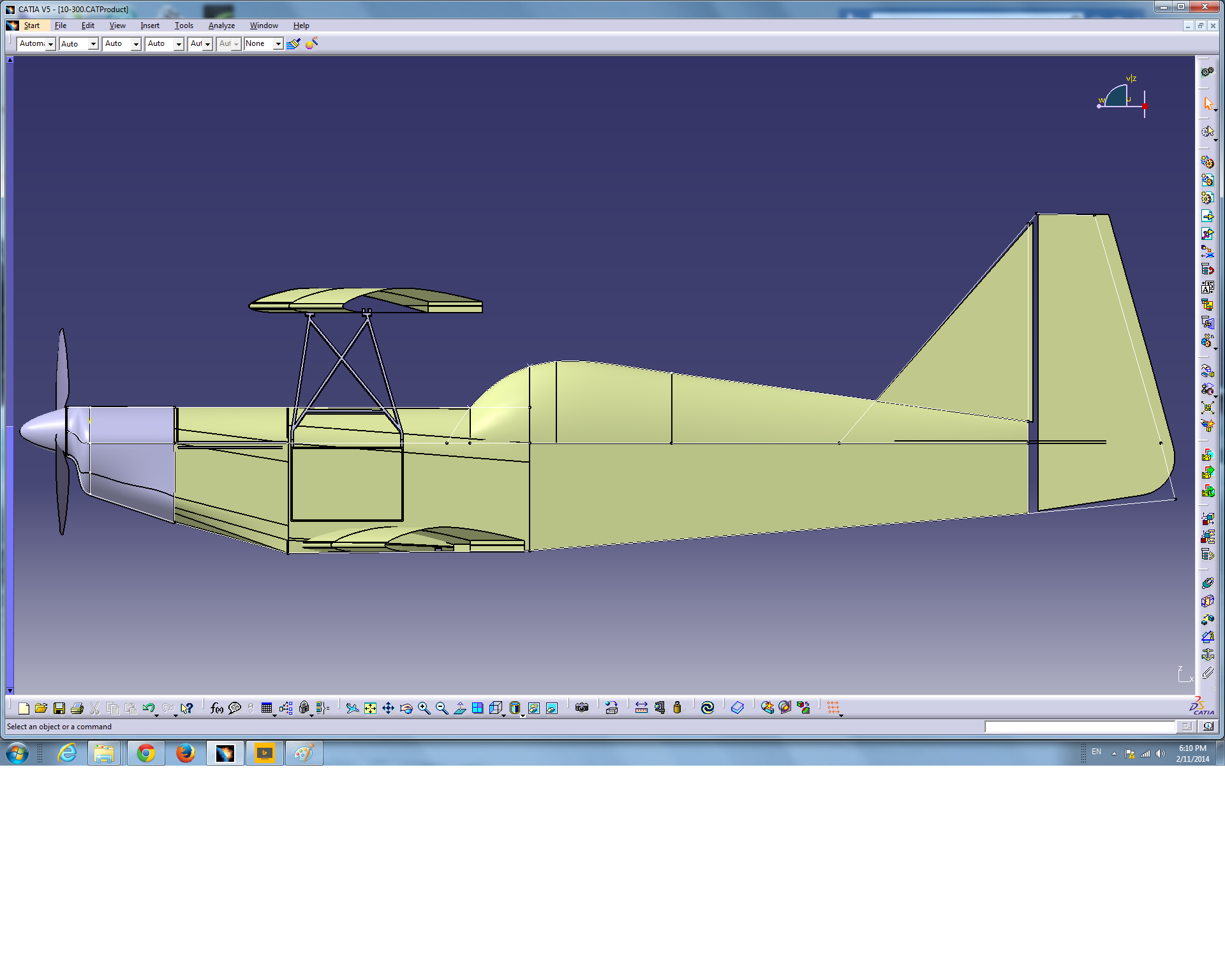Click the Zoom In magnifier
Screen dimensions: 1225x980
tap(424, 708)
